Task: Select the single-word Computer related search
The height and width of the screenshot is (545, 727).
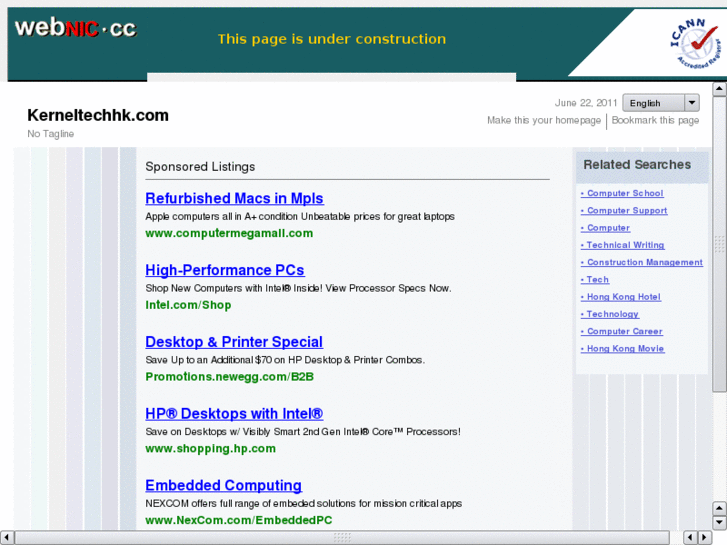Action: tap(606, 228)
